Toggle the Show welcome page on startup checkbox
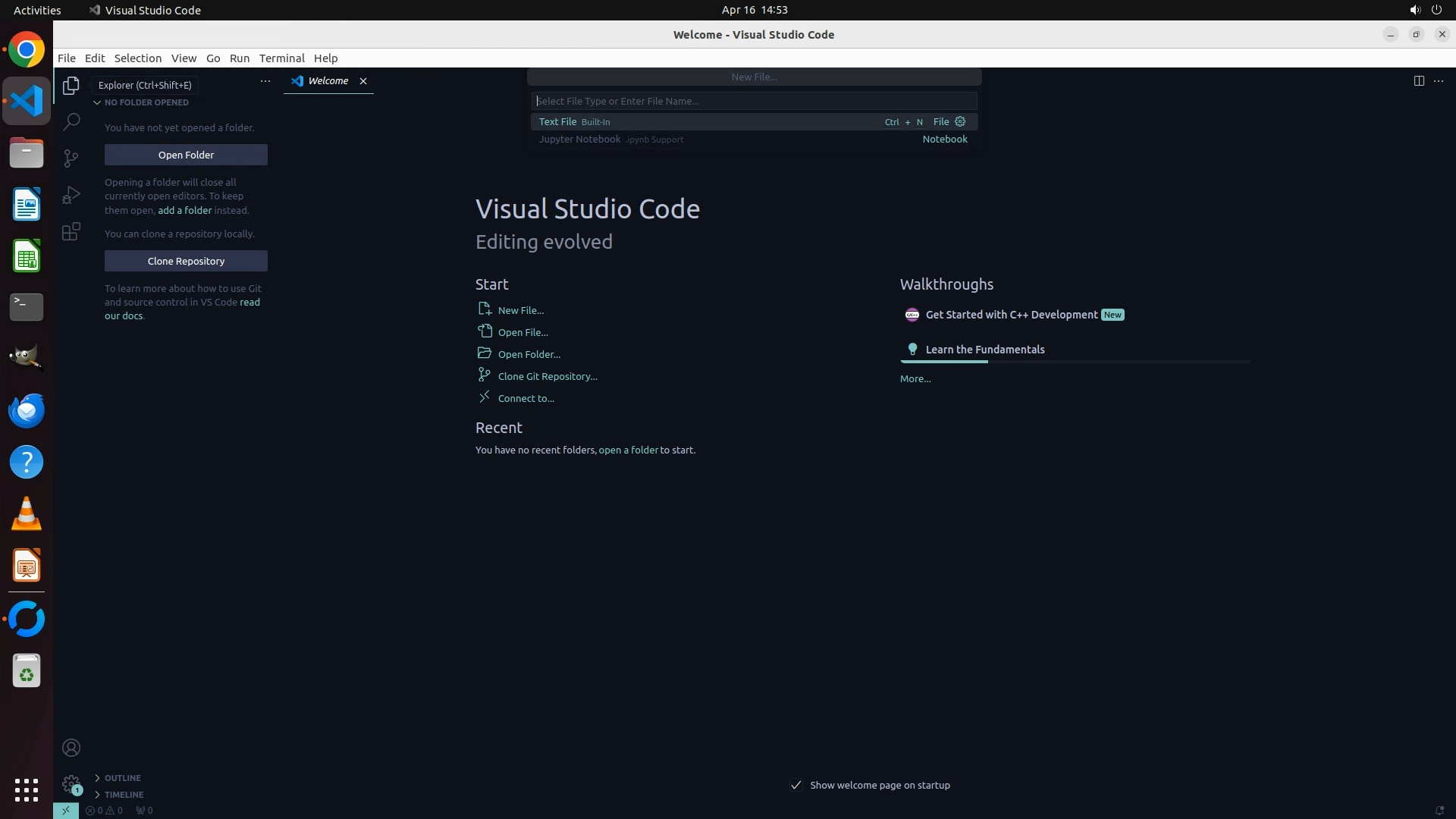This screenshot has height=819, width=1456. tap(795, 785)
